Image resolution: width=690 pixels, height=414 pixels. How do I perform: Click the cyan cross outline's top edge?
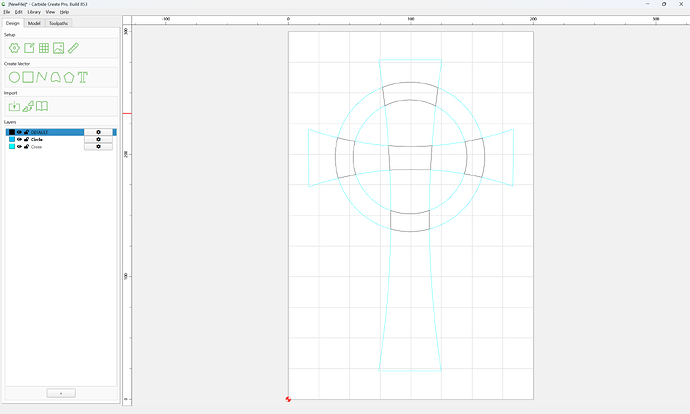tap(410, 60)
